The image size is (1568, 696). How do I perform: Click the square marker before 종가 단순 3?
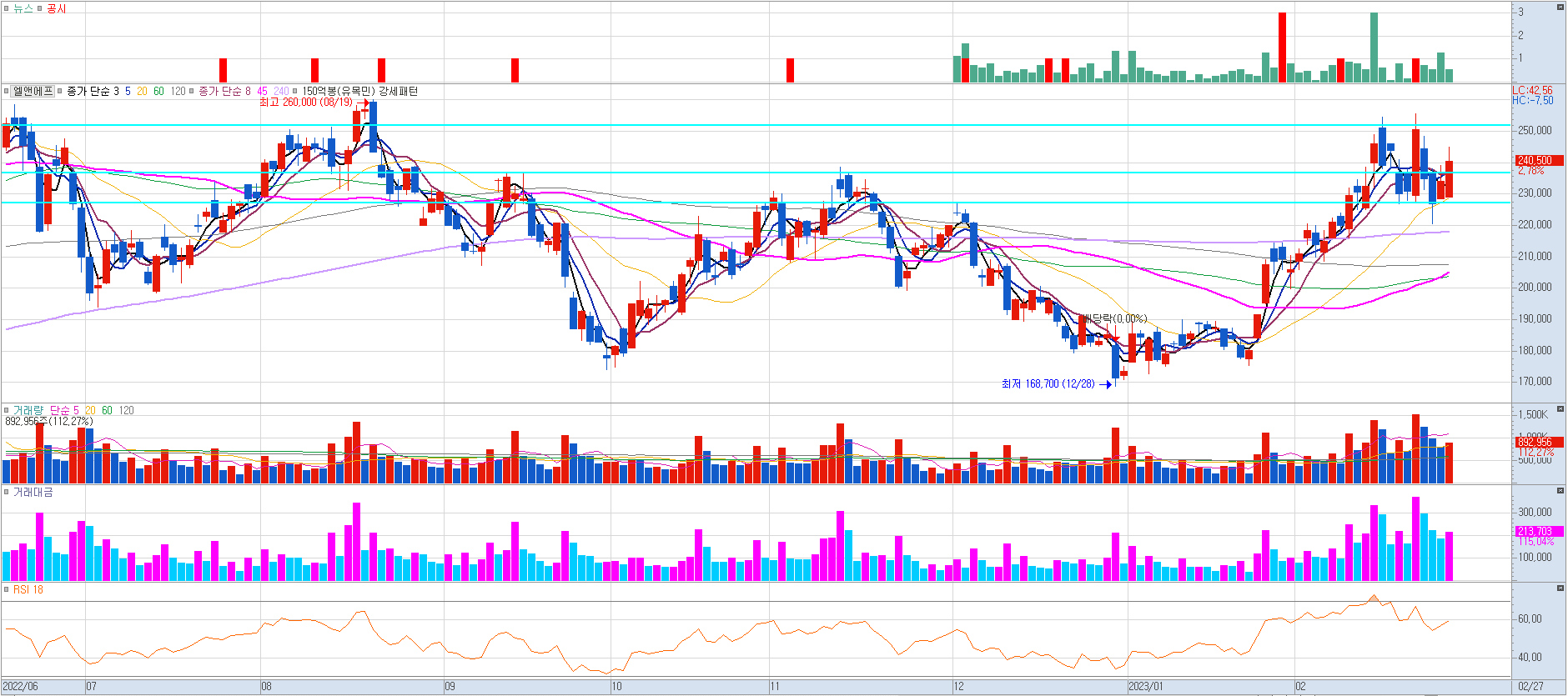tap(60, 91)
